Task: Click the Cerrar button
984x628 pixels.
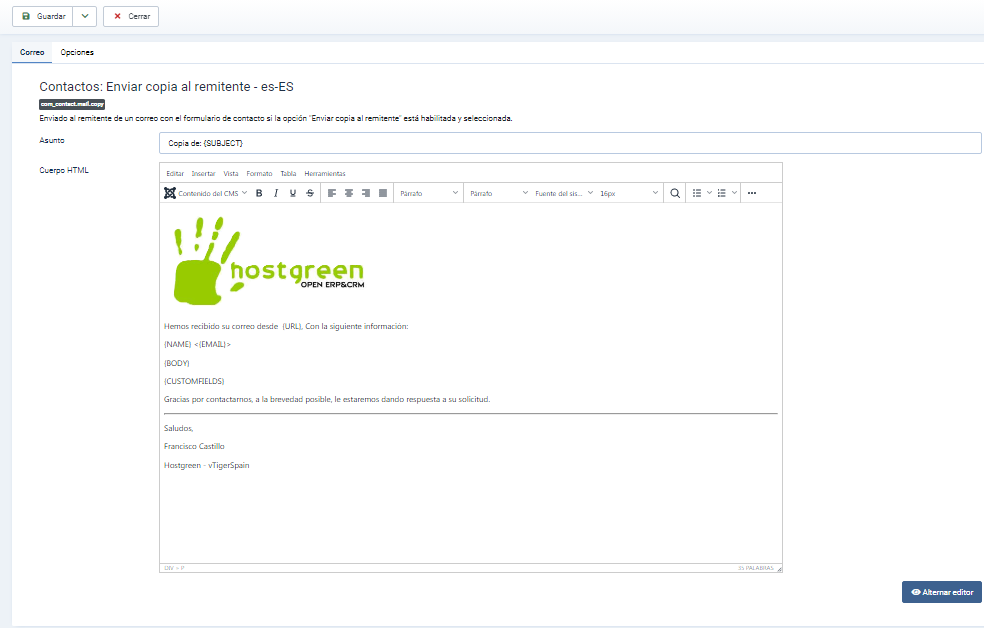Action: tap(131, 17)
